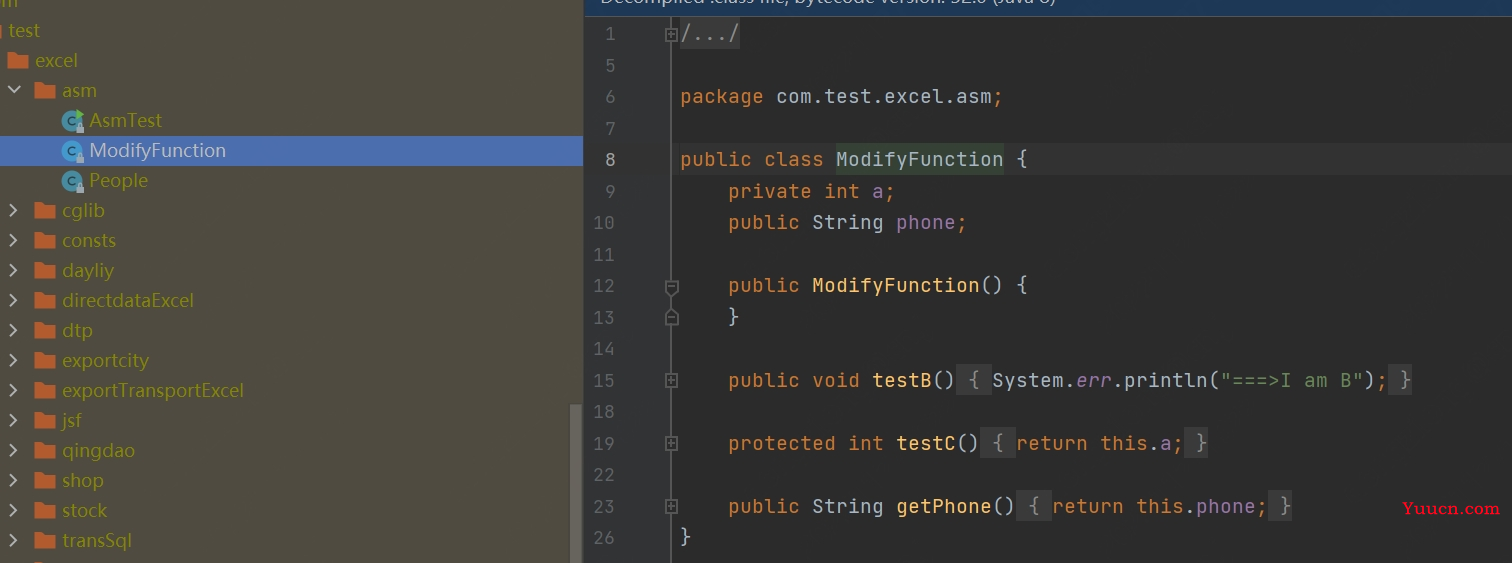Click the exportTransportExcel folder icon

coord(45,390)
